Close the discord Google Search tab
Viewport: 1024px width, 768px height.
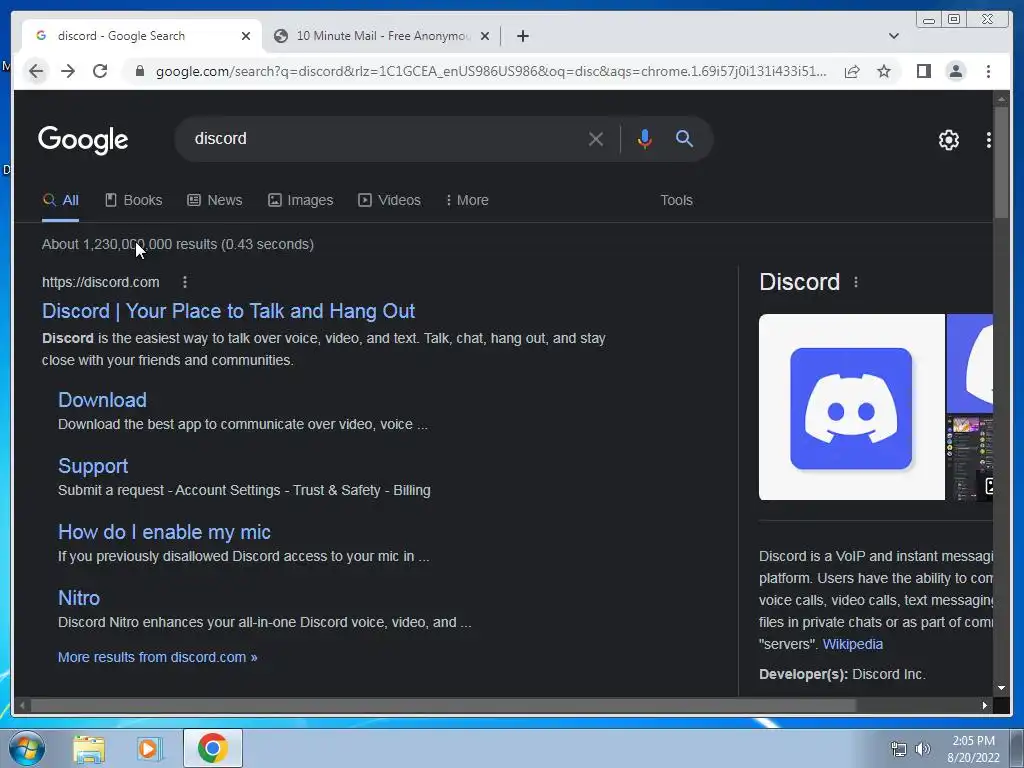(x=246, y=36)
